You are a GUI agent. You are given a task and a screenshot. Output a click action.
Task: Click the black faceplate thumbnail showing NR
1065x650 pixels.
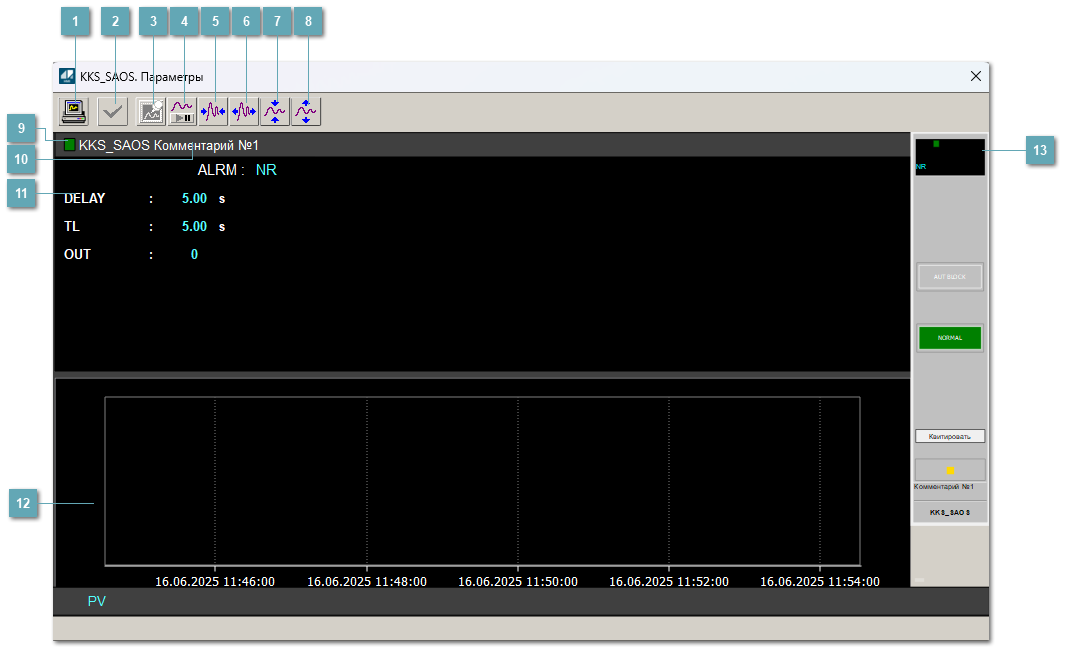click(x=949, y=157)
